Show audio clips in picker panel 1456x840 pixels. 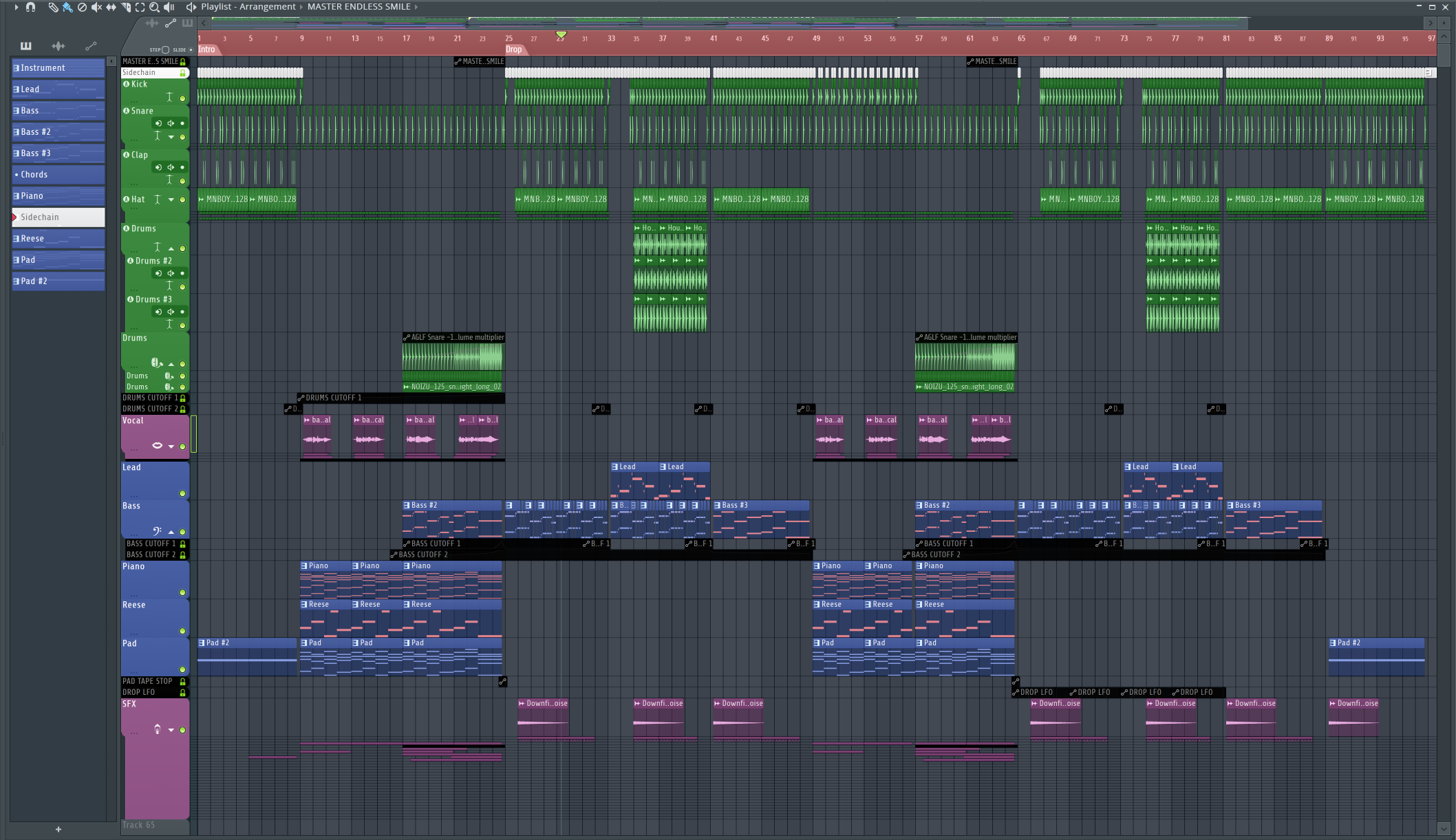(58, 46)
